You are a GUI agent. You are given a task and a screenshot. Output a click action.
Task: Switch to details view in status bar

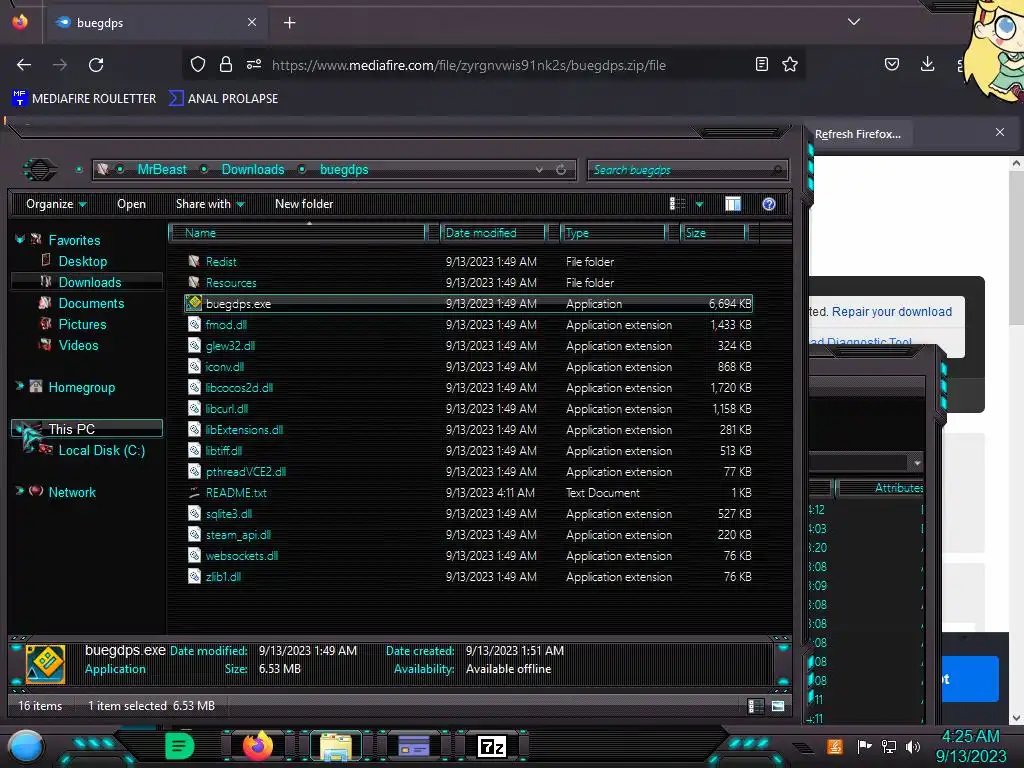756,706
